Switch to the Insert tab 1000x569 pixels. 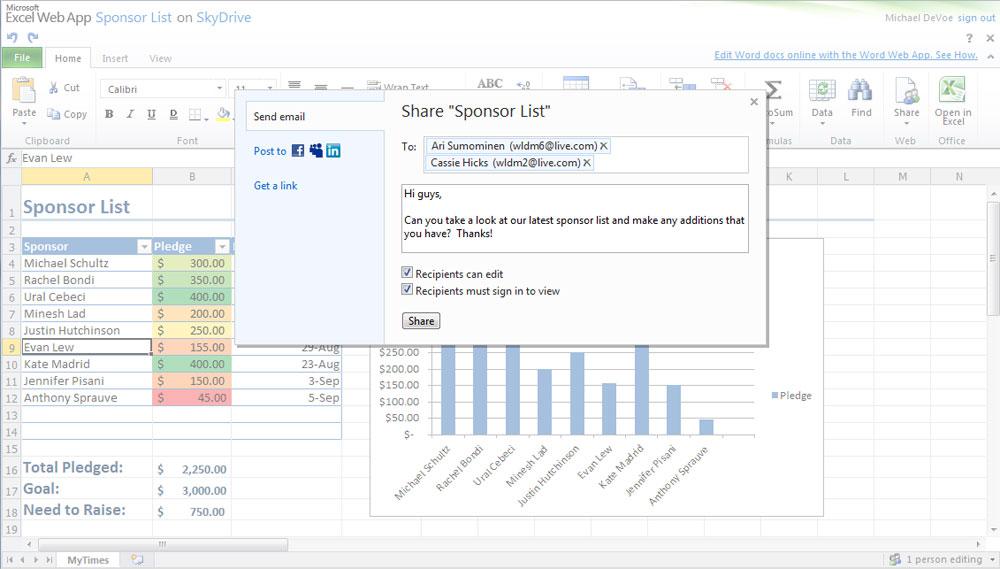[x=115, y=58]
